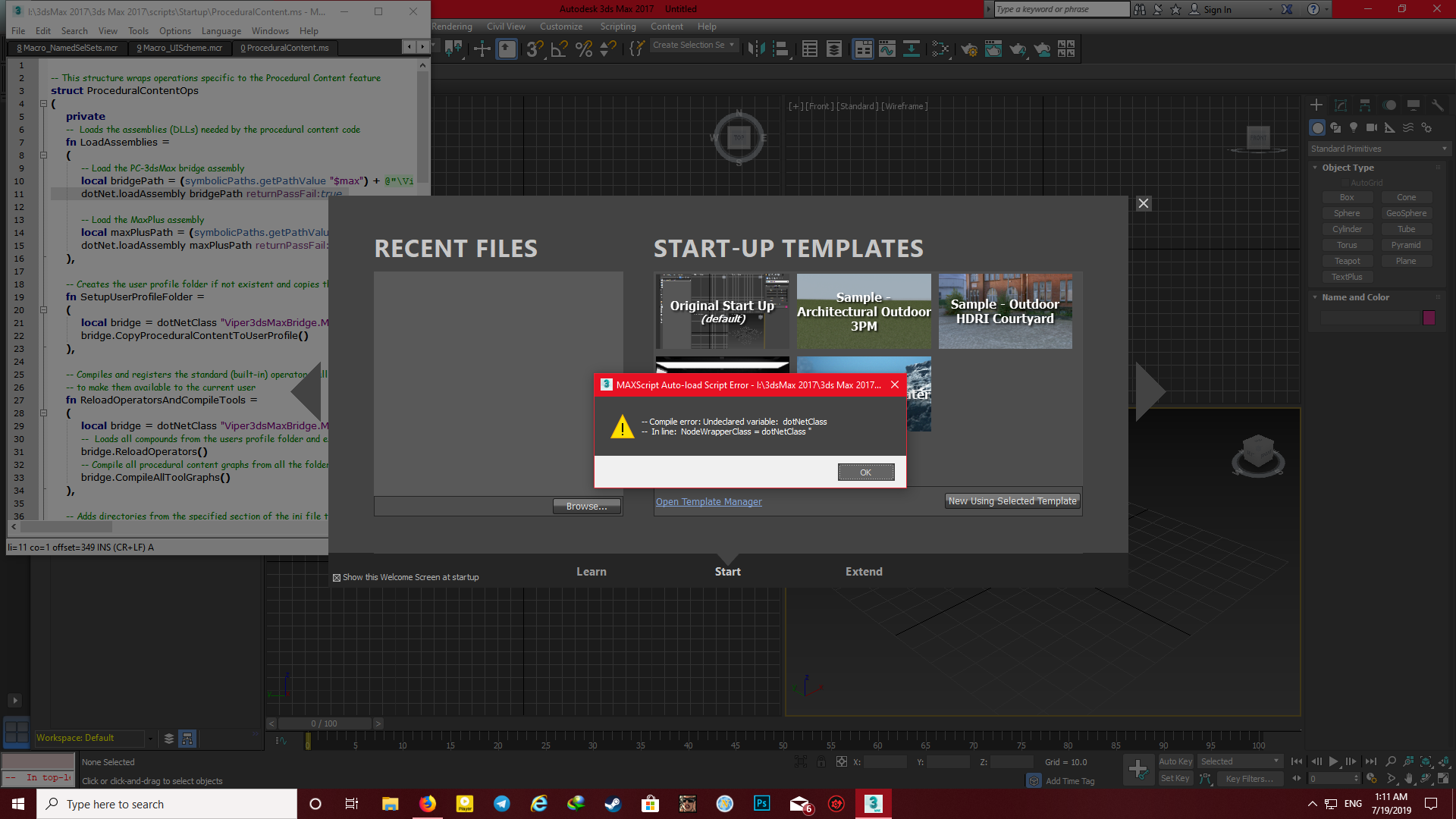The width and height of the screenshot is (1456, 819).
Task: Open the Rendered Frame Window icon
Action: point(993,49)
